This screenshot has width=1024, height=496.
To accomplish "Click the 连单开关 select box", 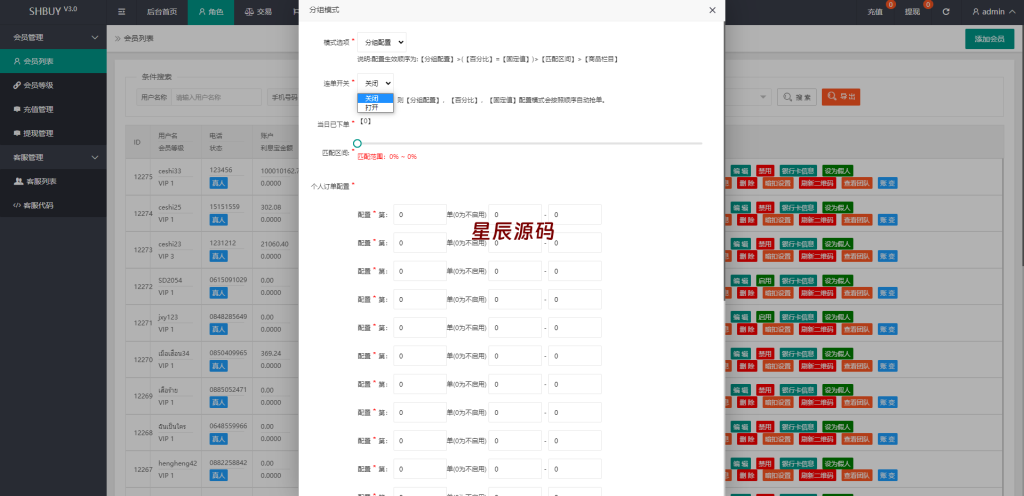I will click(376, 83).
